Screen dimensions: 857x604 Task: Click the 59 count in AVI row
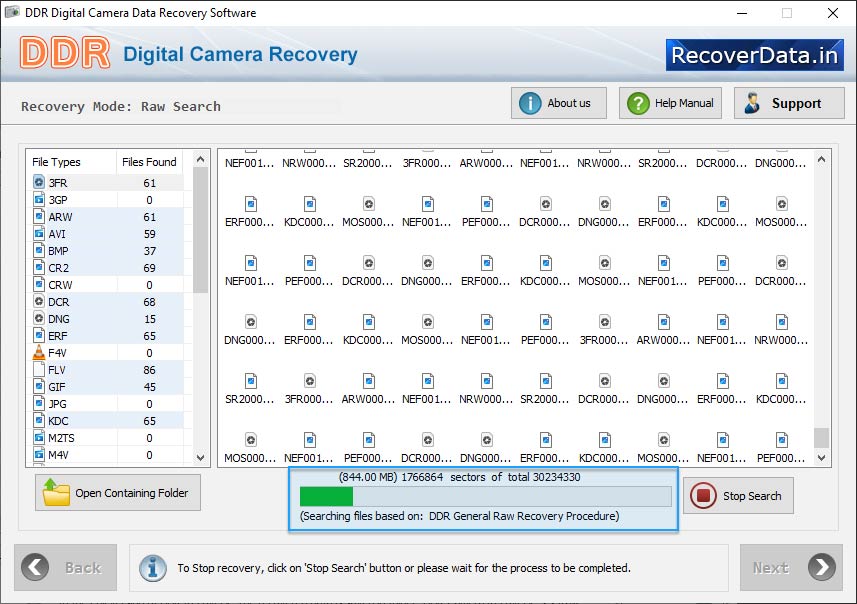(x=149, y=234)
